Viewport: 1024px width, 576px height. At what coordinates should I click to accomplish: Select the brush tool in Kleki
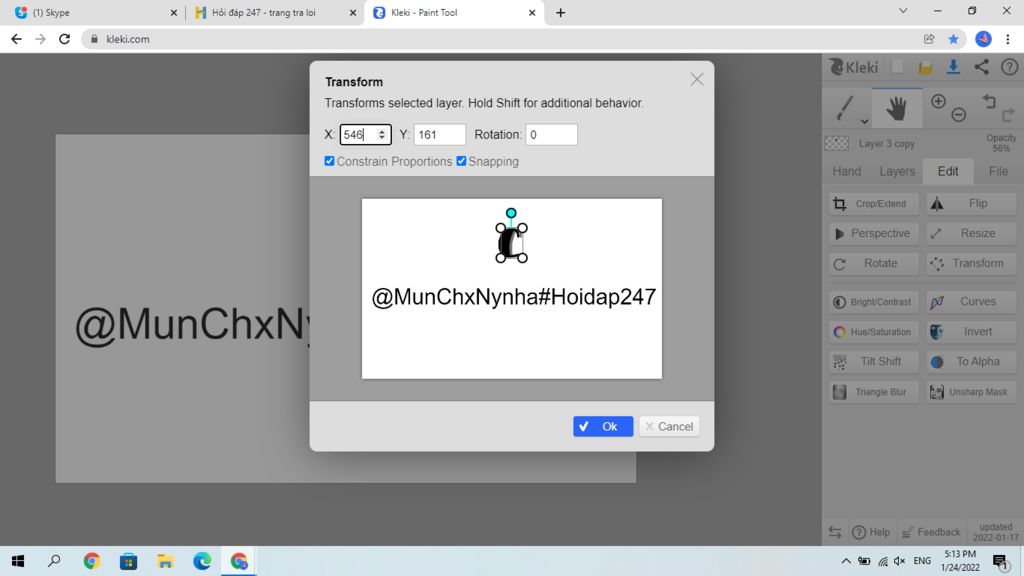tap(844, 108)
